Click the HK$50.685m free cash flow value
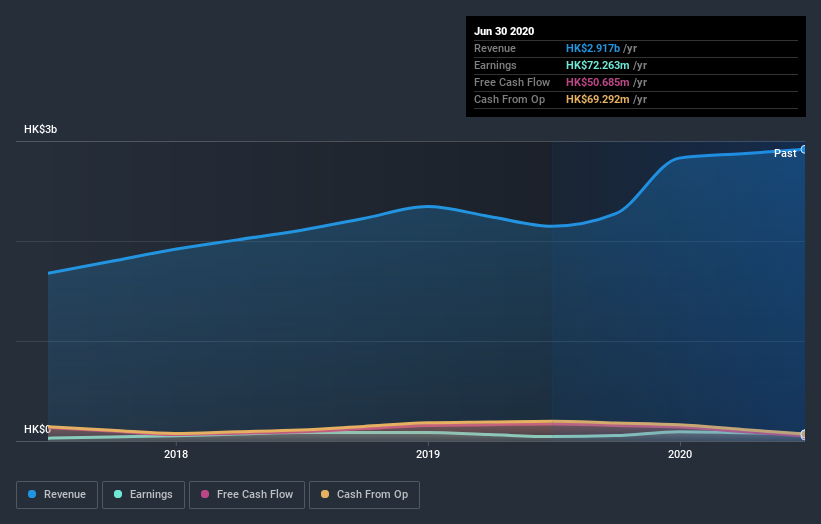 597,82
